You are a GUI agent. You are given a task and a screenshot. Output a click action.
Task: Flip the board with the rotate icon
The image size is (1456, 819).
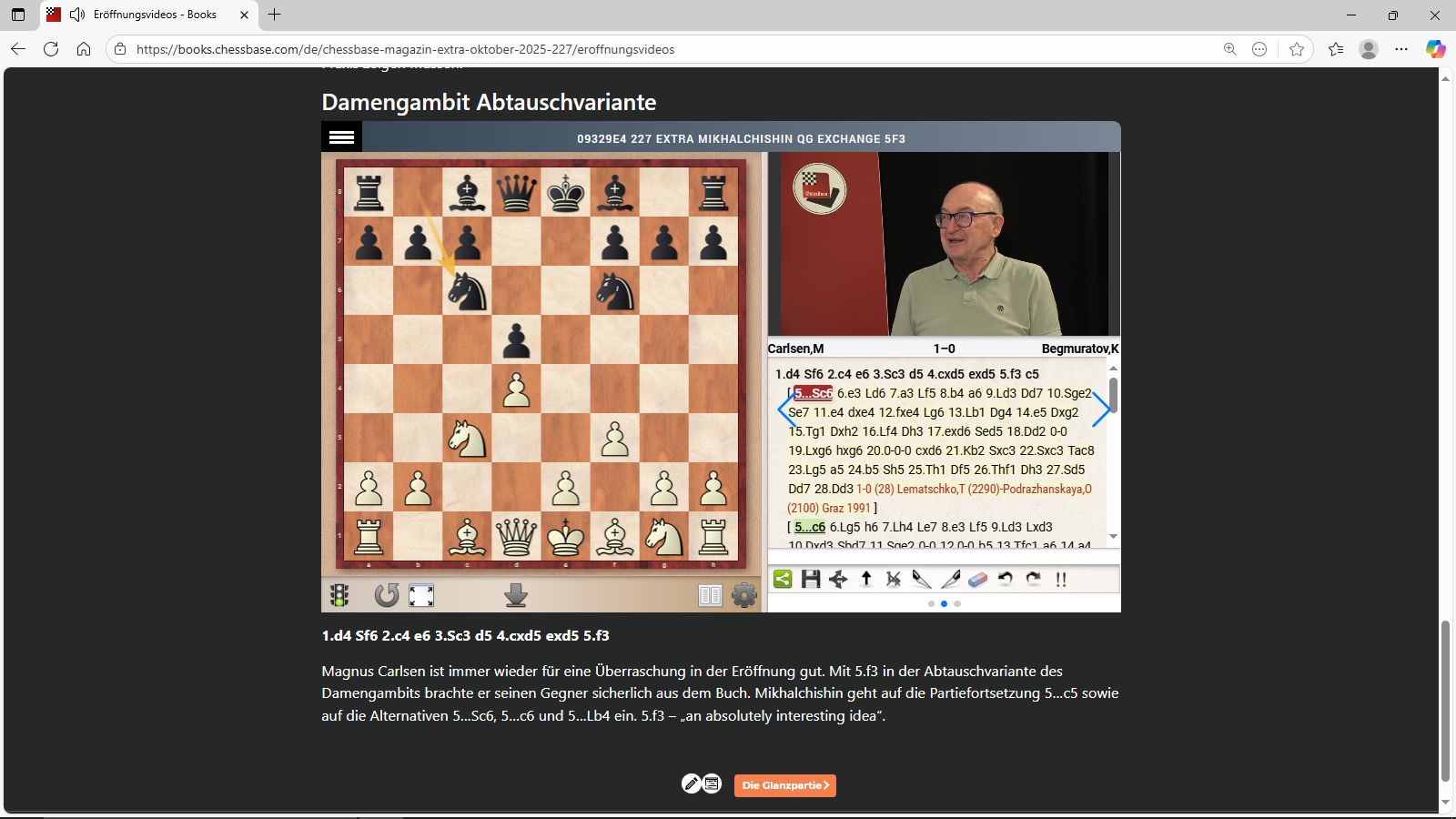click(387, 595)
